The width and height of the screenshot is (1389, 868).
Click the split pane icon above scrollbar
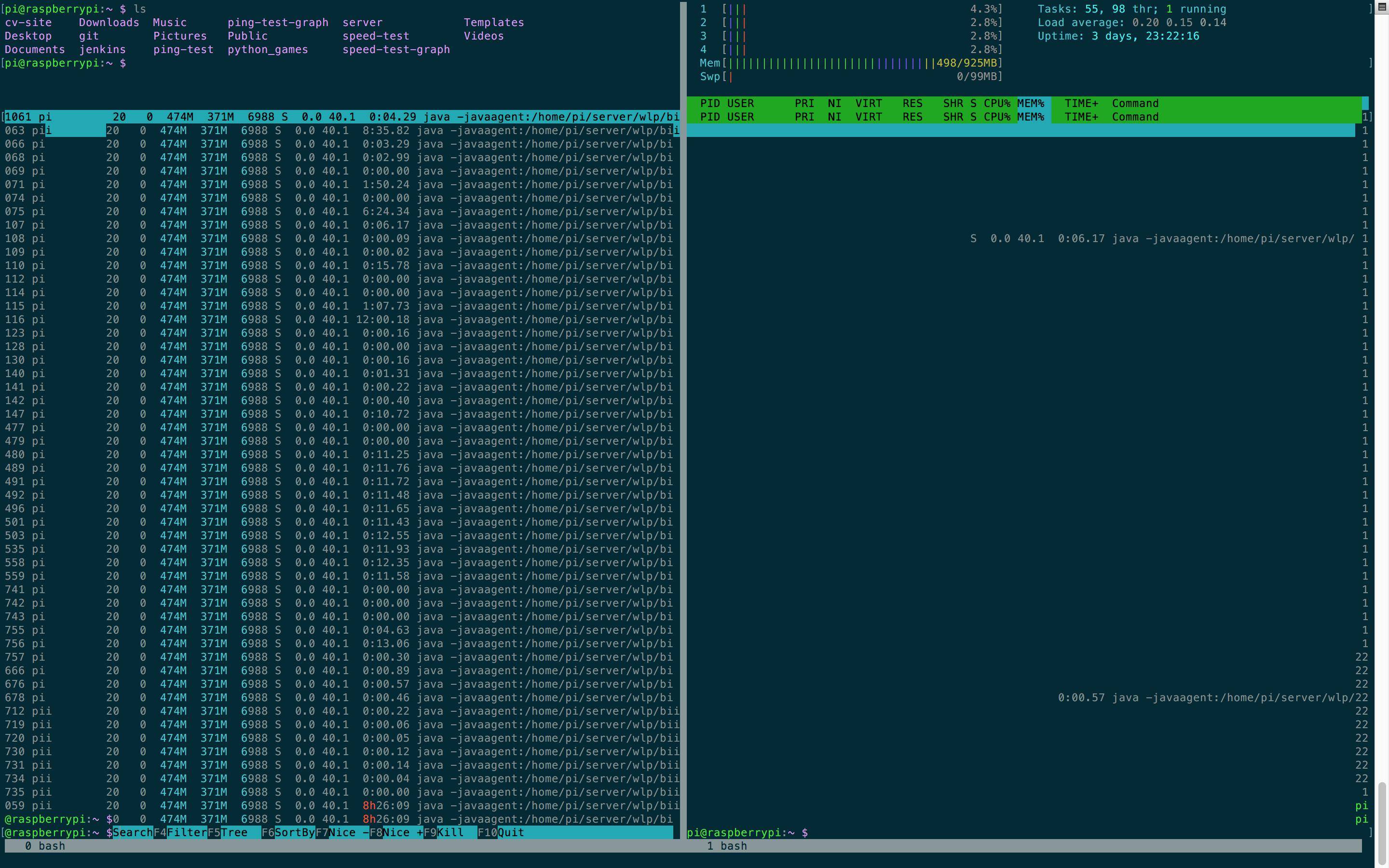point(1382,7)
